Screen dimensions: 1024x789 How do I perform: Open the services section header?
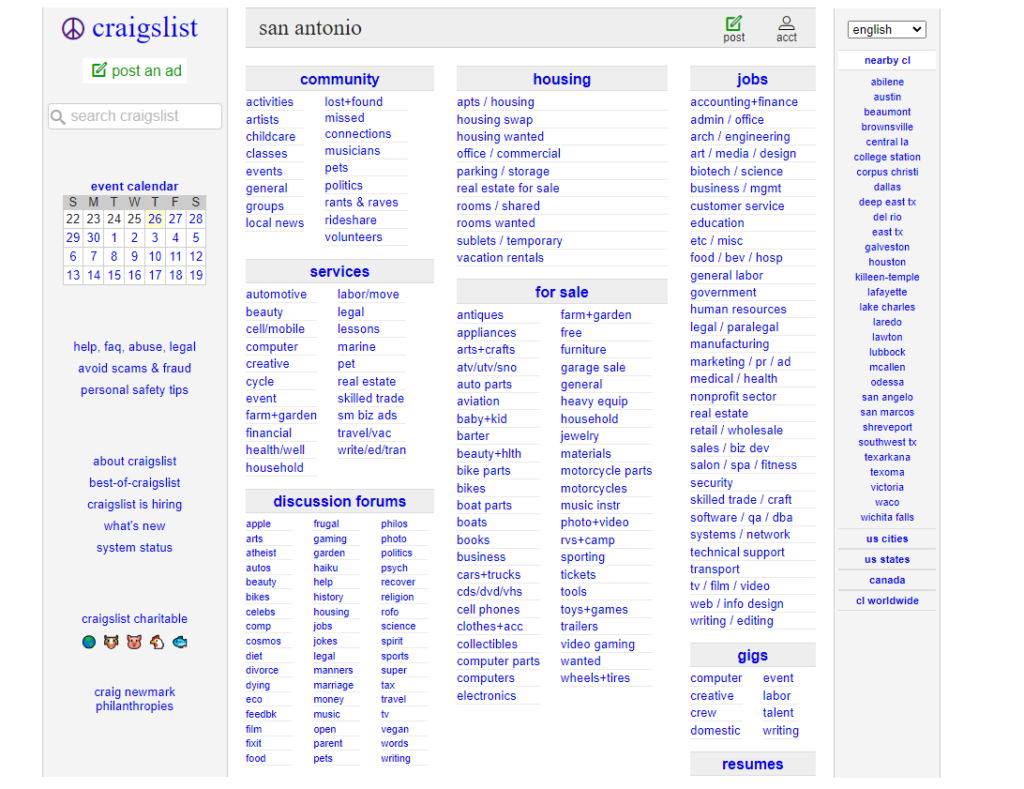point(340,272)
